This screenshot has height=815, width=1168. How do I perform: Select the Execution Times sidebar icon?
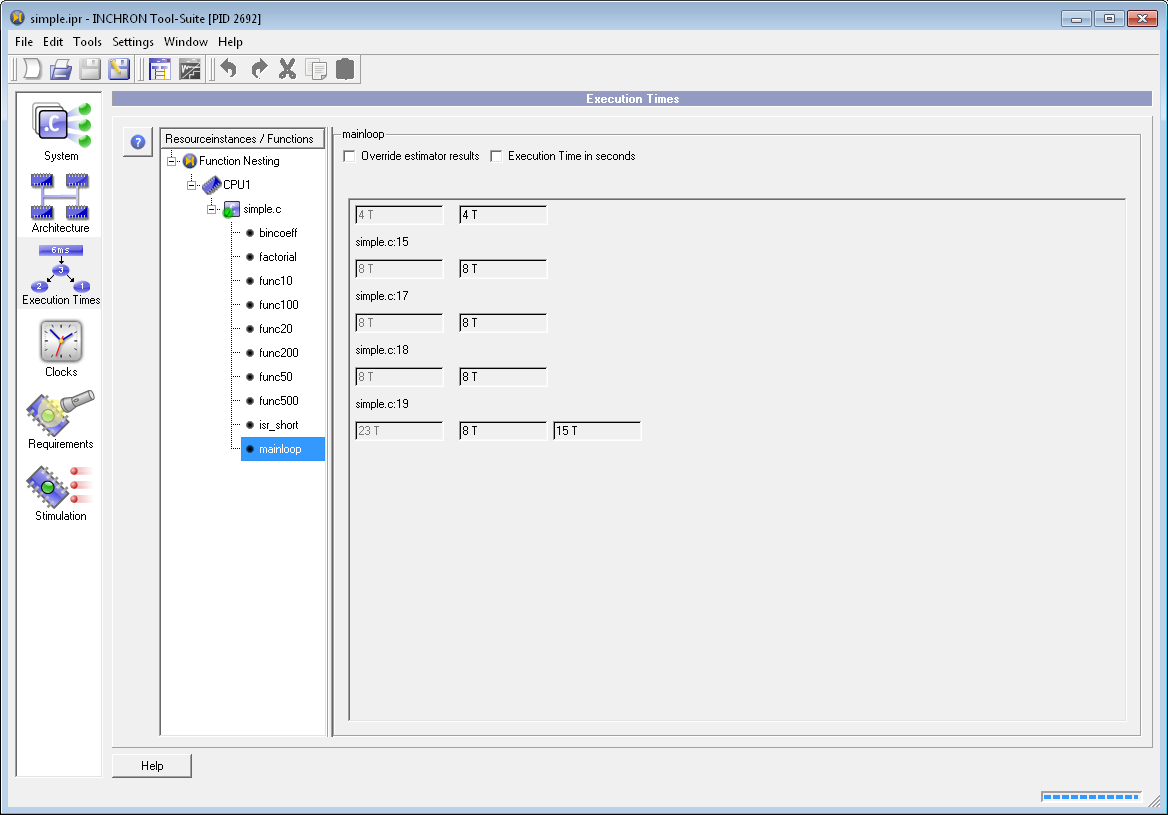[60, 275]
